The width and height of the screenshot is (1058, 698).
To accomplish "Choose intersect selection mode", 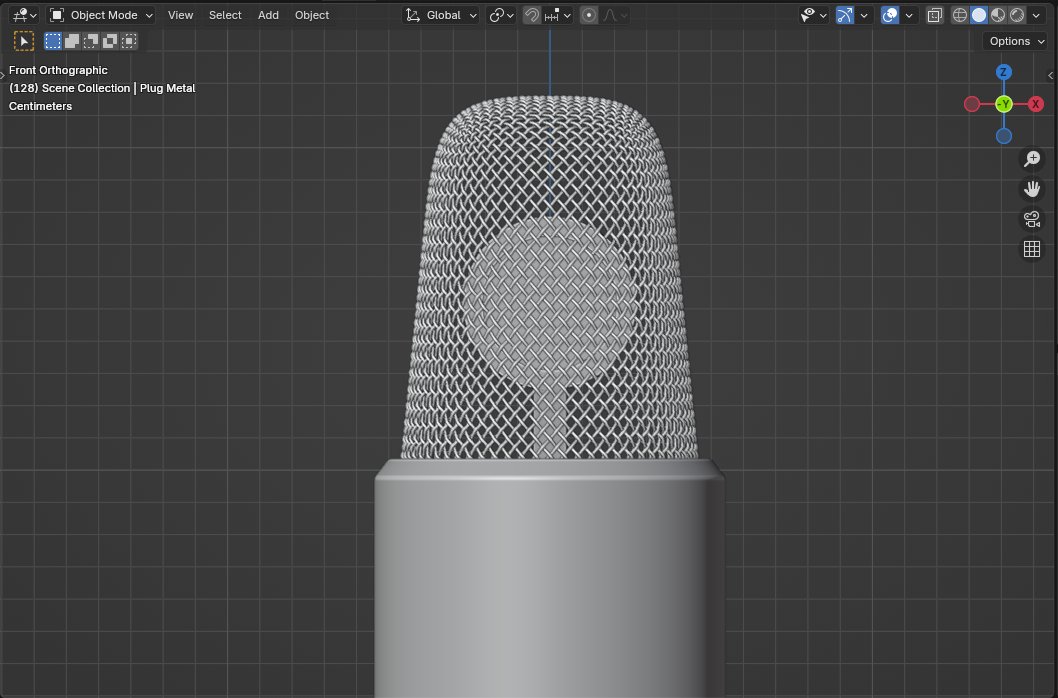I will pos(128,41).
